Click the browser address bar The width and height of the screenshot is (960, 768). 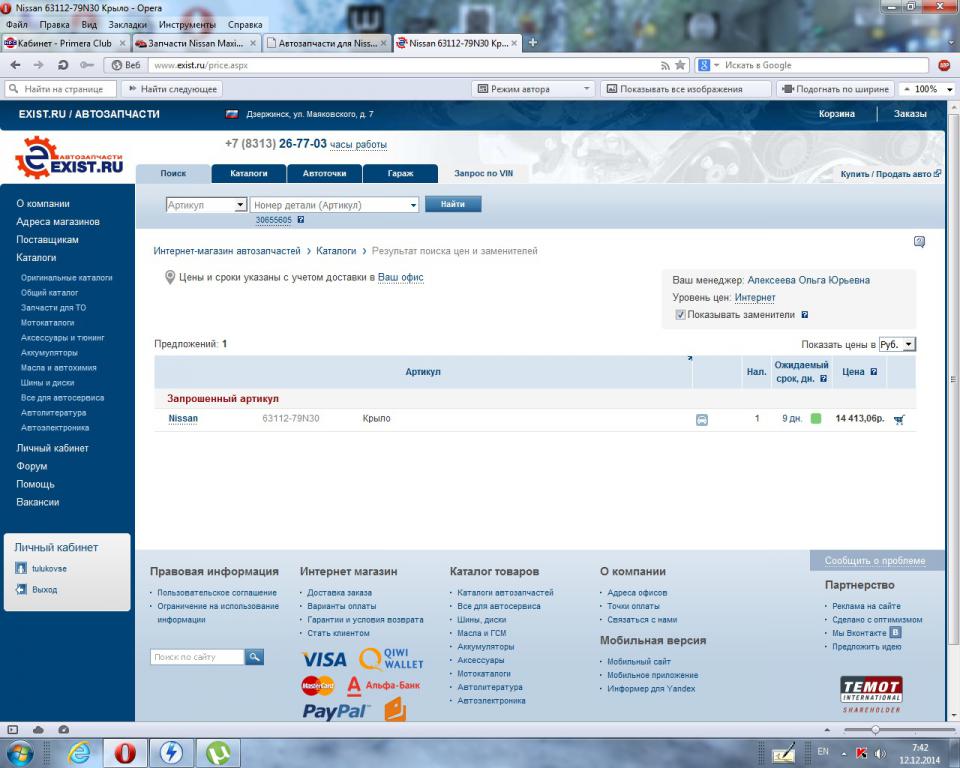point(404,65)
